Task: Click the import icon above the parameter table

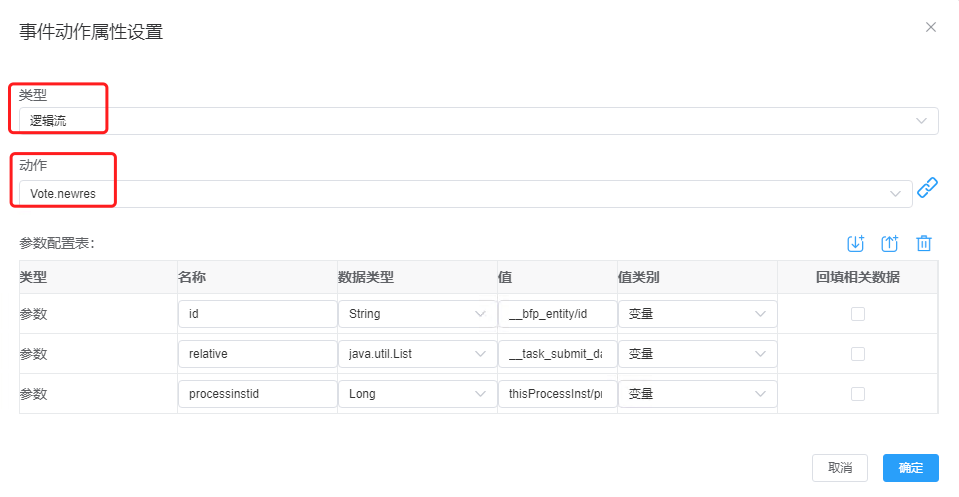Action: point(855,243)
